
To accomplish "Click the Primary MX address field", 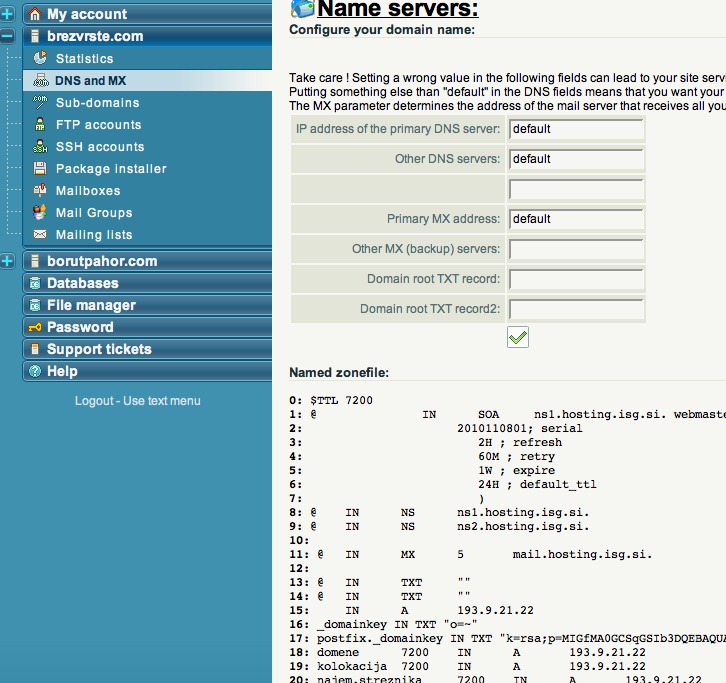I will pos(576,219).
